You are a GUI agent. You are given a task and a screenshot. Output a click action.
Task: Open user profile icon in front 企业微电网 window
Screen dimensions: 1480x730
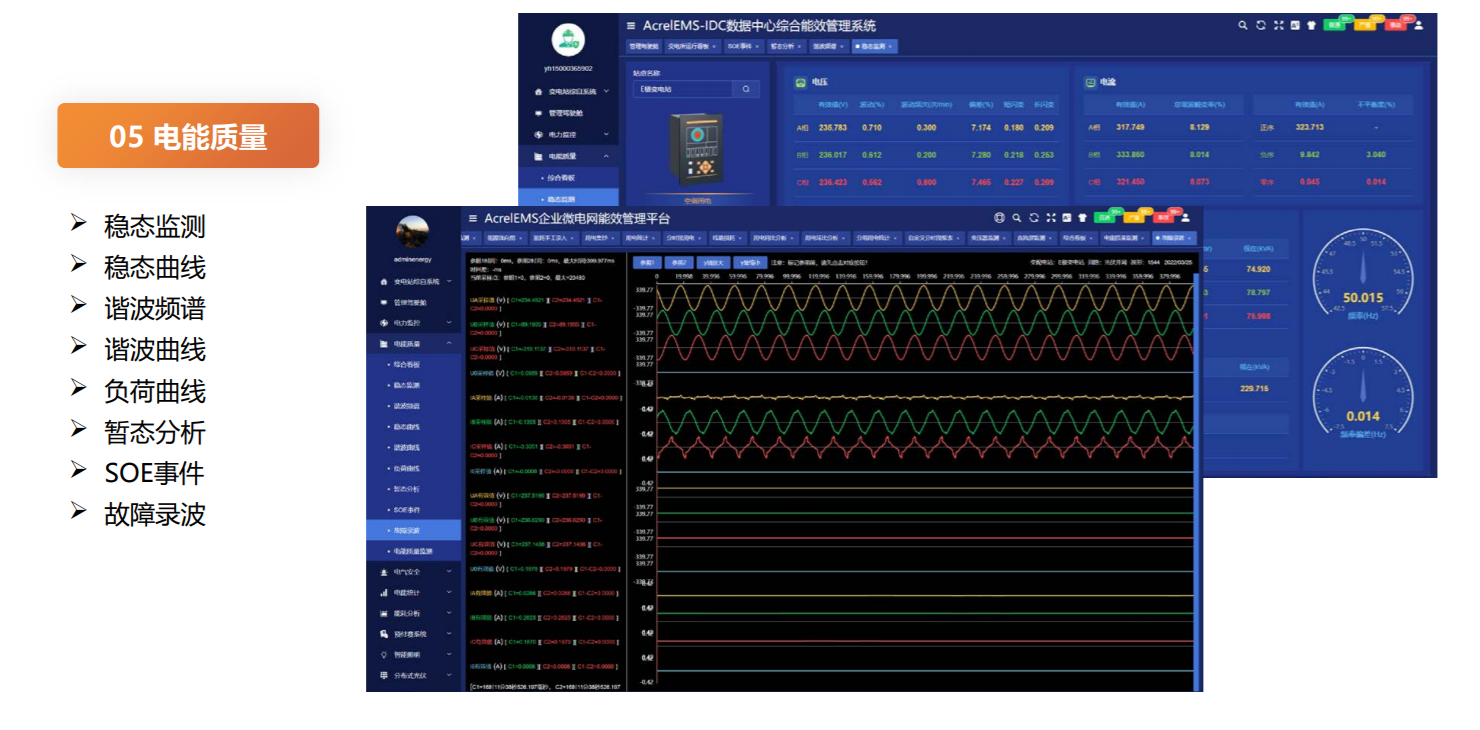[x=1185, y=218]
